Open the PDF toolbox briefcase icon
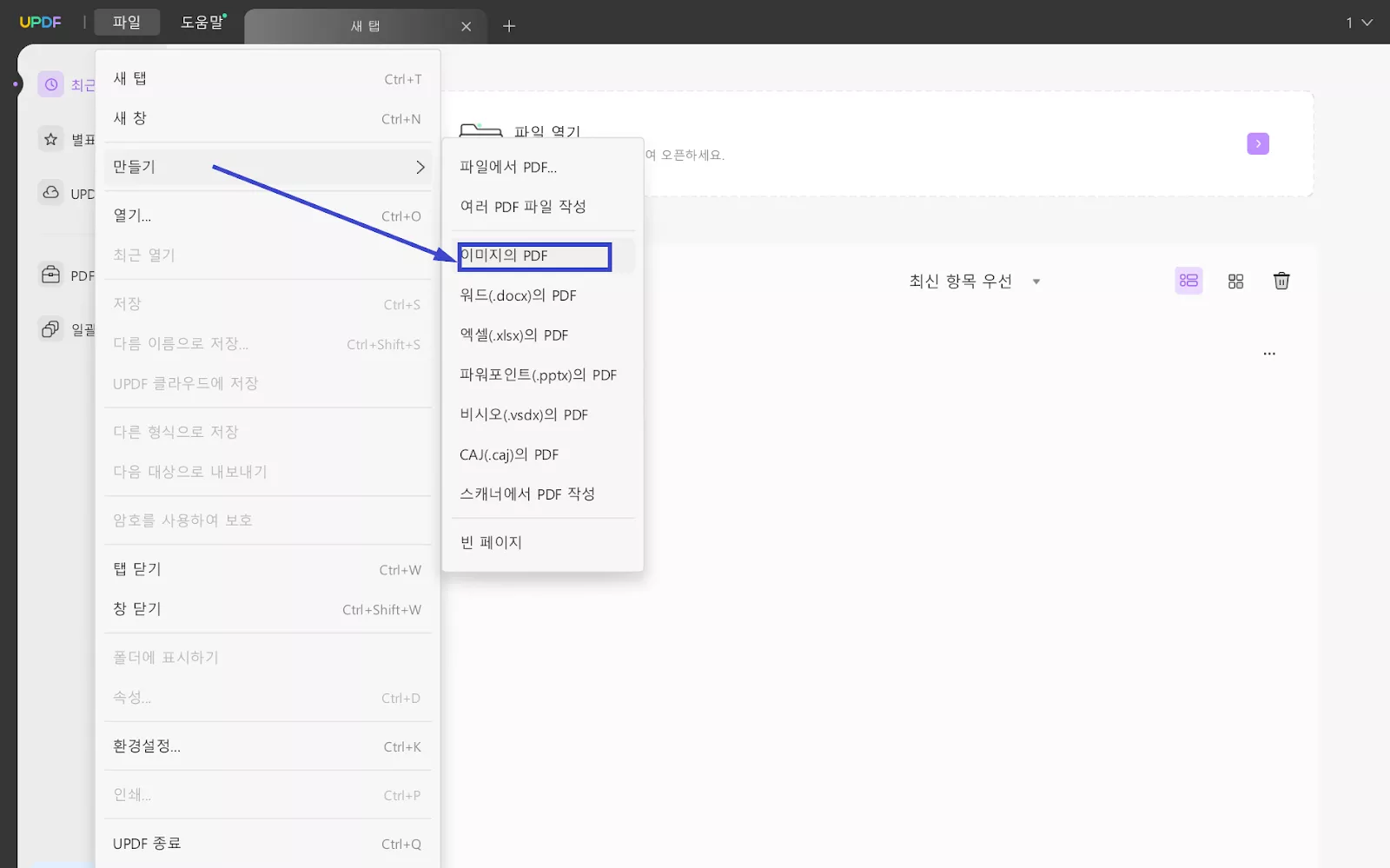1390x868 pixels. [50, 274]
